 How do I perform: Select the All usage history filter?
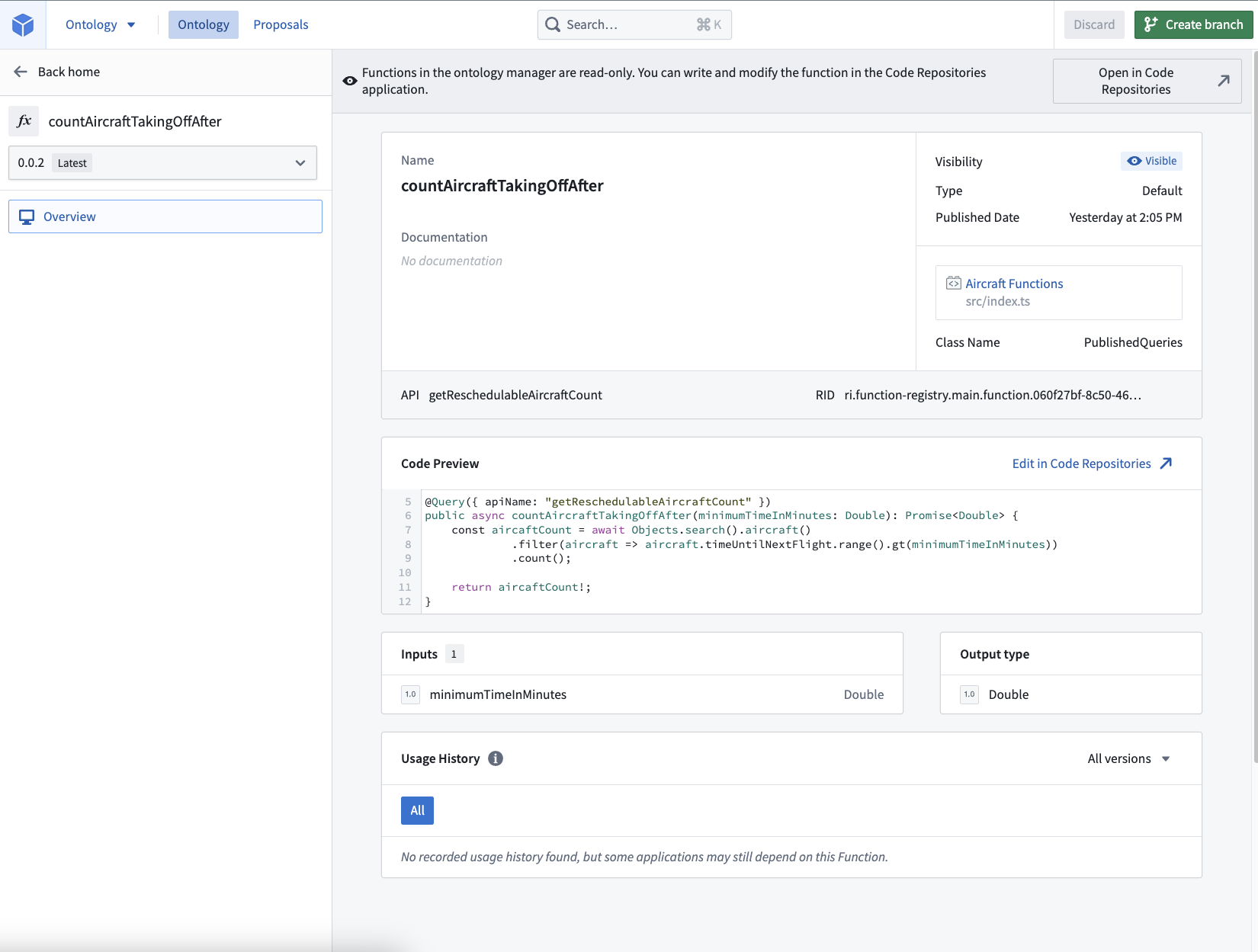click(x=417, y=810)
